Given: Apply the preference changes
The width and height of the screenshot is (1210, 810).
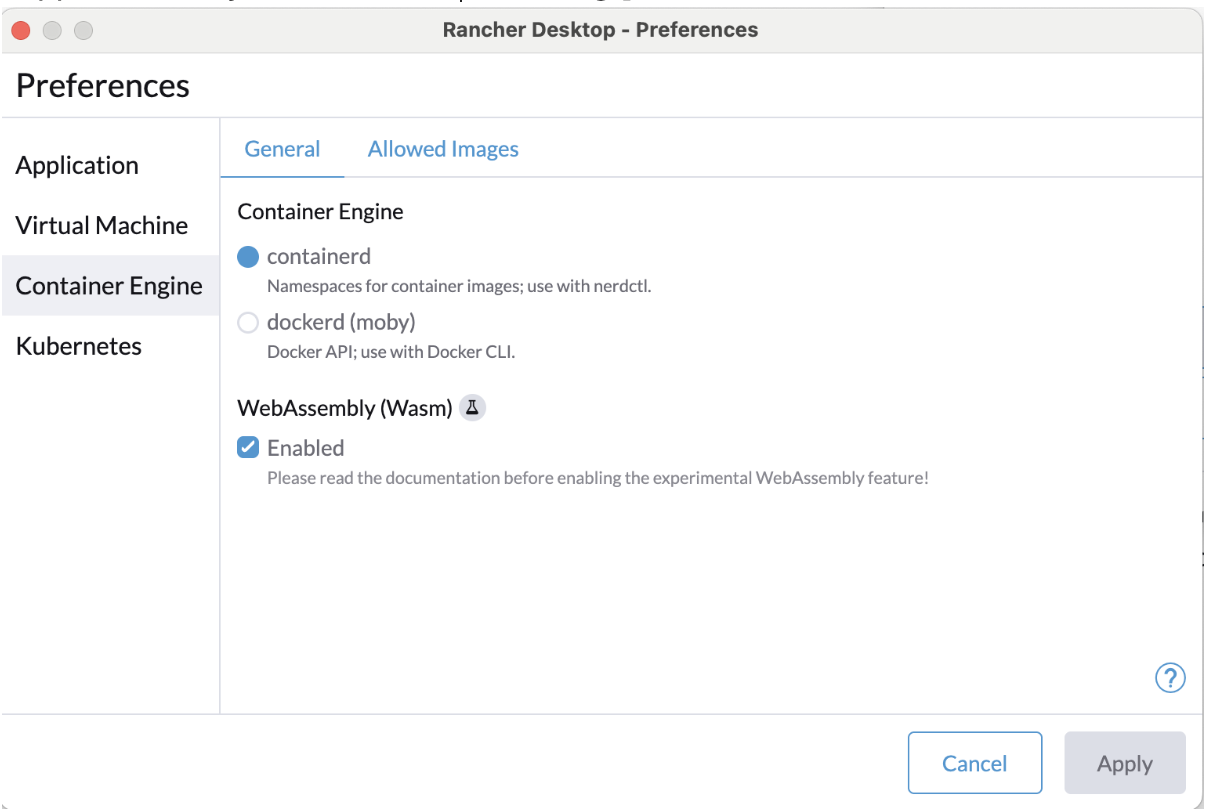Looking at the screenshot, I should 1124,762.
